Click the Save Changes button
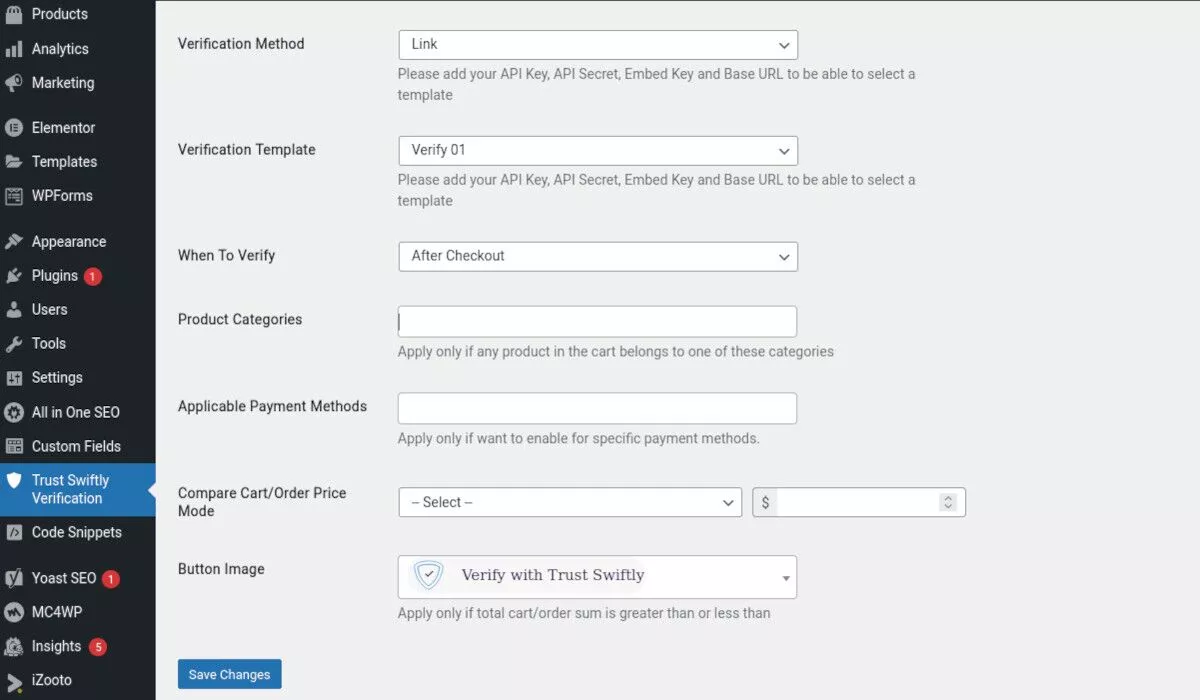Image resolution: width=1200 pixels, height=700 pixels. tap(230, 674)
